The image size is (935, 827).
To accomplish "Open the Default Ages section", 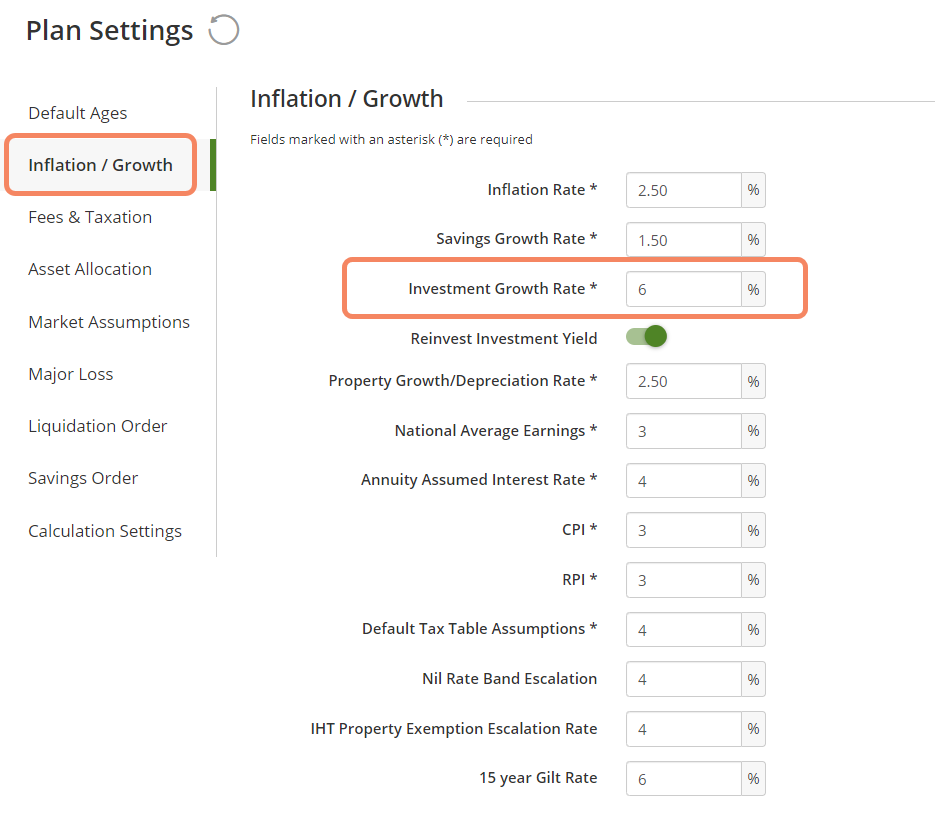I will (78, 113).
